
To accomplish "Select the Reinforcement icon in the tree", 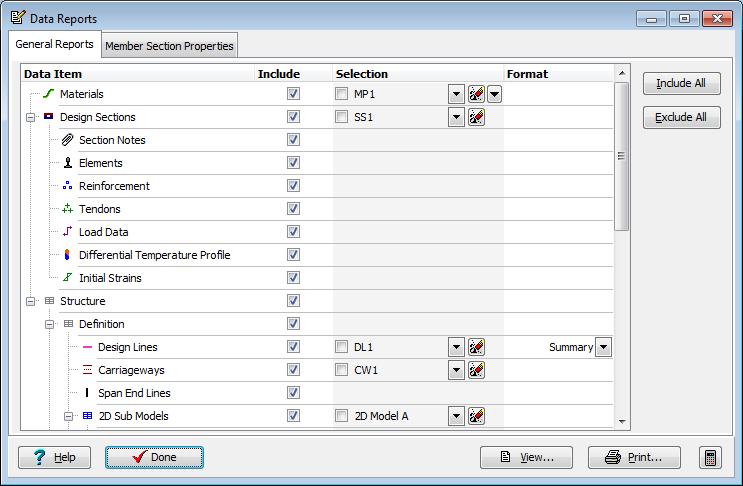I will tap(67, 186).
